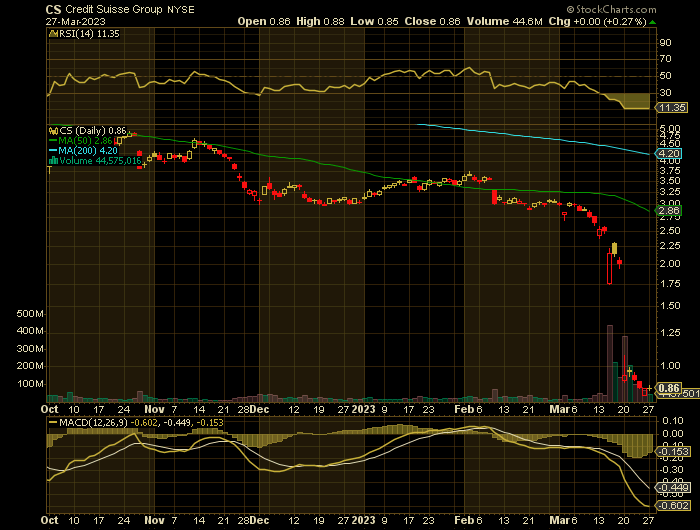Screen dimensions: 700x530
Task: Click the yellow T marker at the chart's left edge
Action: point(50,170)
